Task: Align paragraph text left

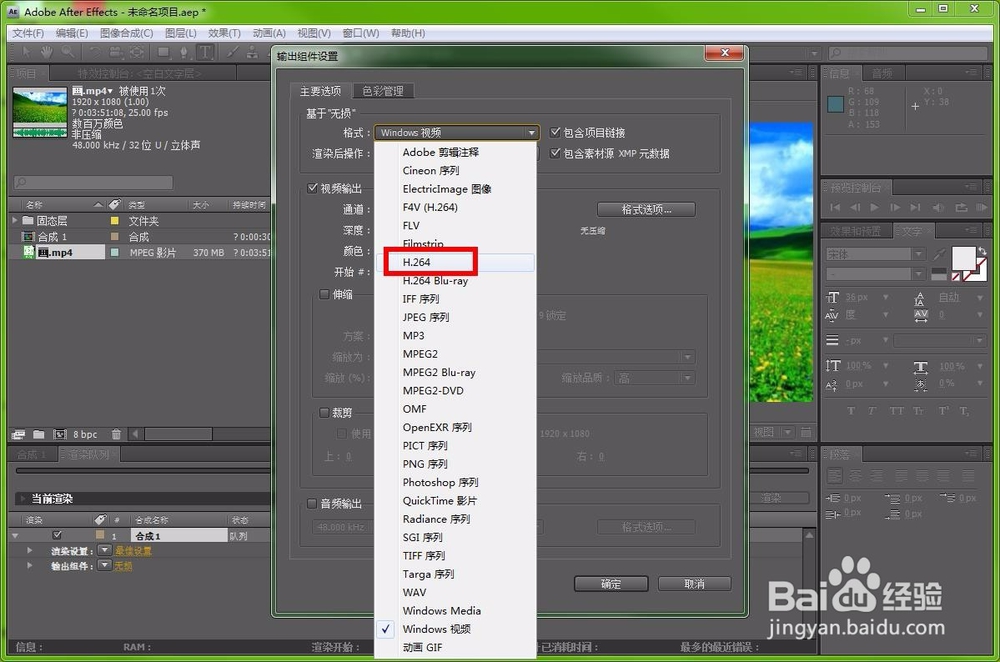Action: click(834, 475)
